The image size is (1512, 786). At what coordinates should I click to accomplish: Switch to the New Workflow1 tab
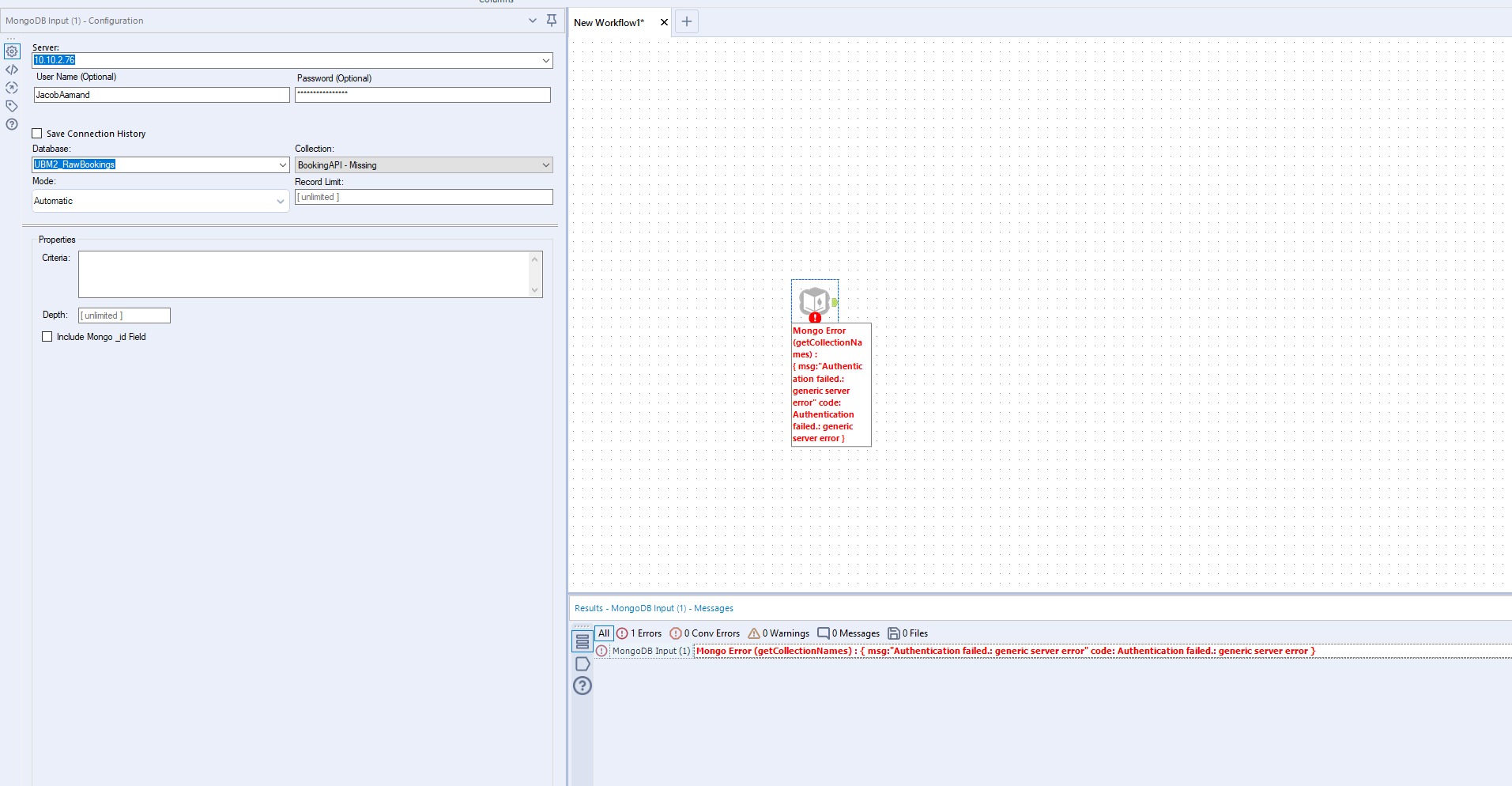(609, 22)
